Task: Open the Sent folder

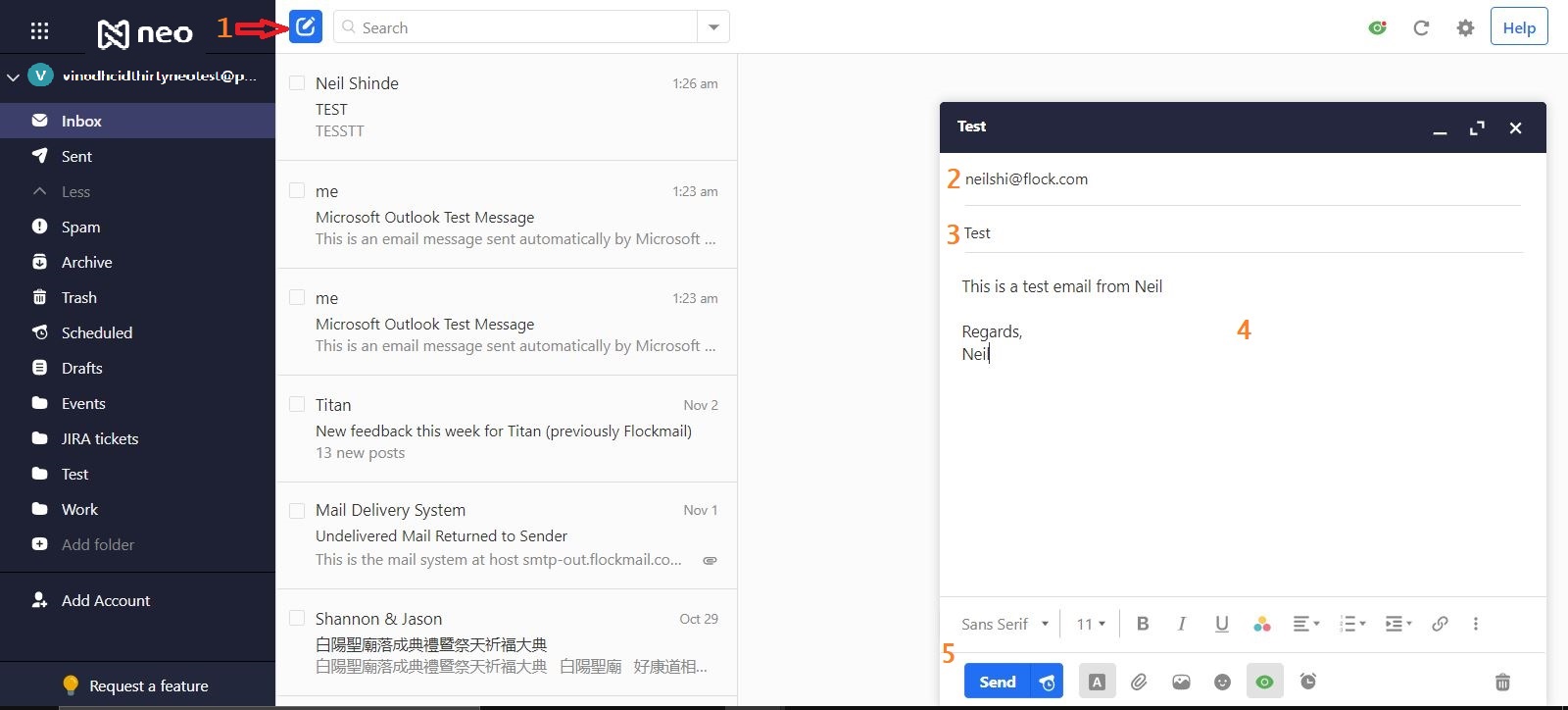Action: (x=137, y=156)
